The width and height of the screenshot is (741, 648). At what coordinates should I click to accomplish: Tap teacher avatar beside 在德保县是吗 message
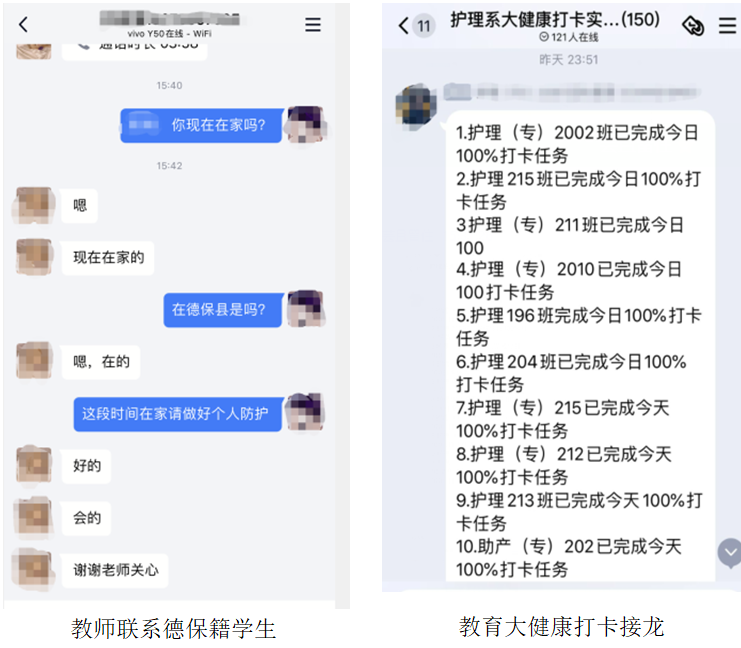click(306, 309)
